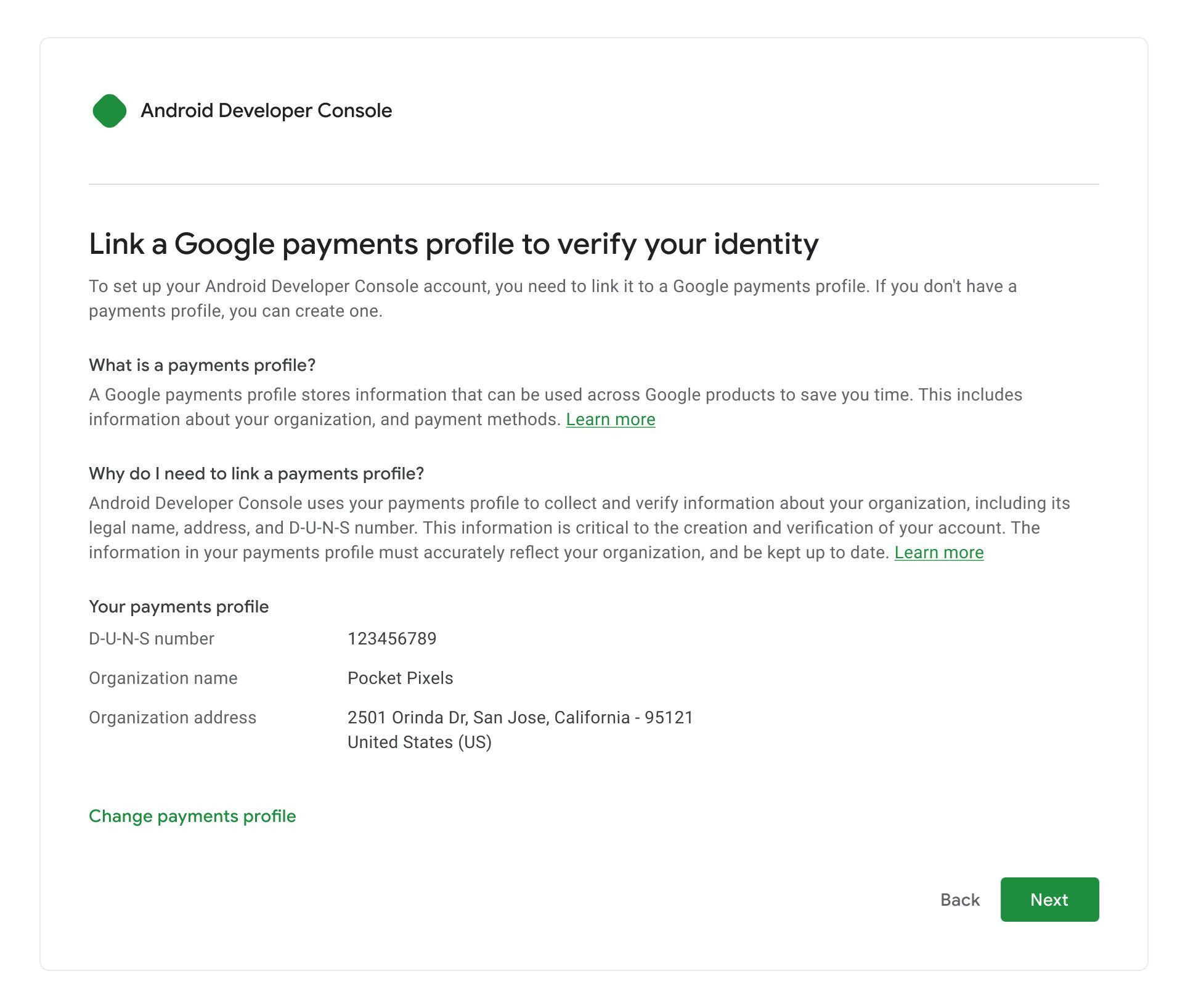Click the green Android Developer Console logo
Image resolution: width=1188 pixels, height=1008 pixels.
(111, 111)
